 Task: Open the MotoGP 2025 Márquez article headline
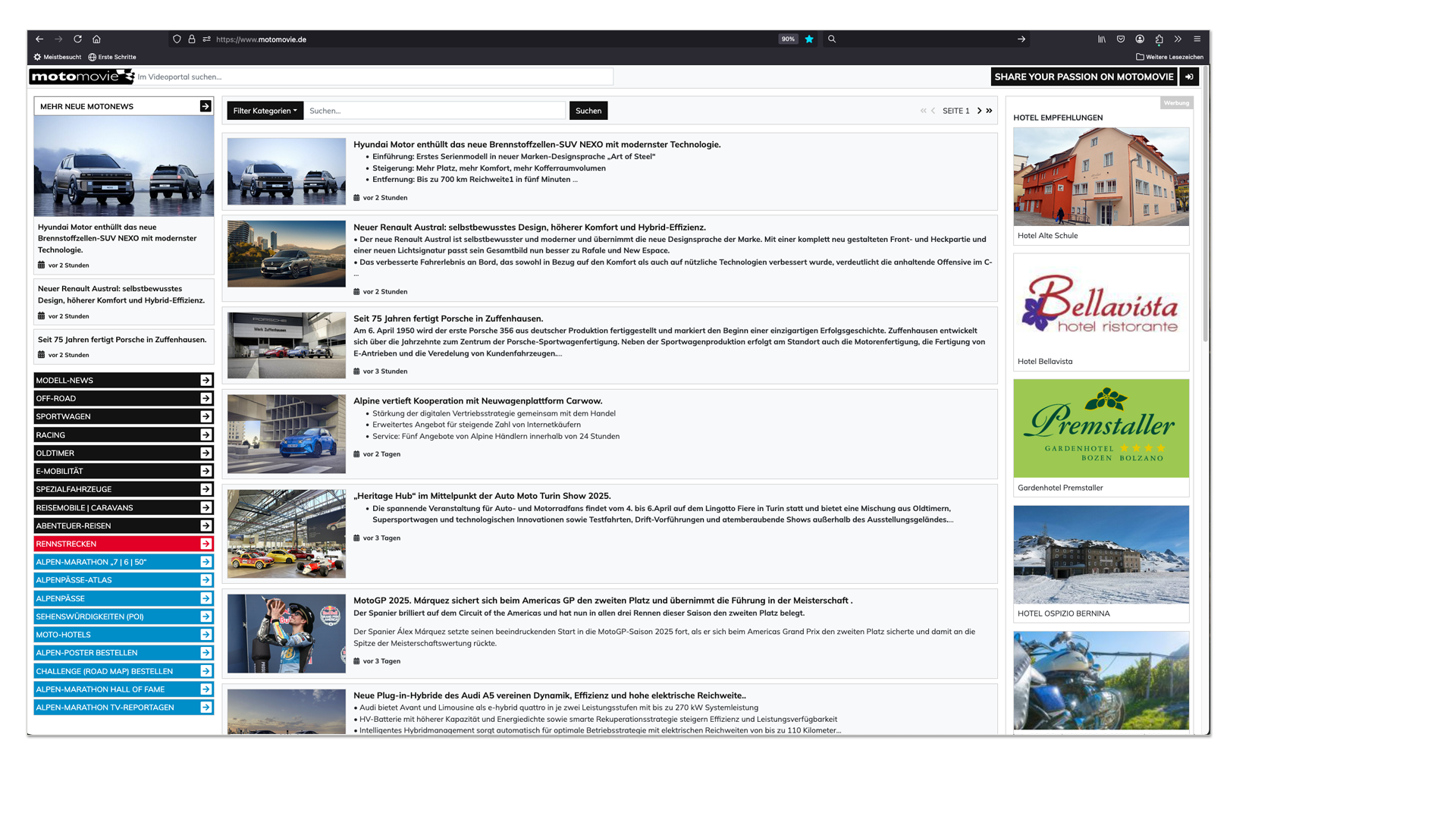click(603, 600)
